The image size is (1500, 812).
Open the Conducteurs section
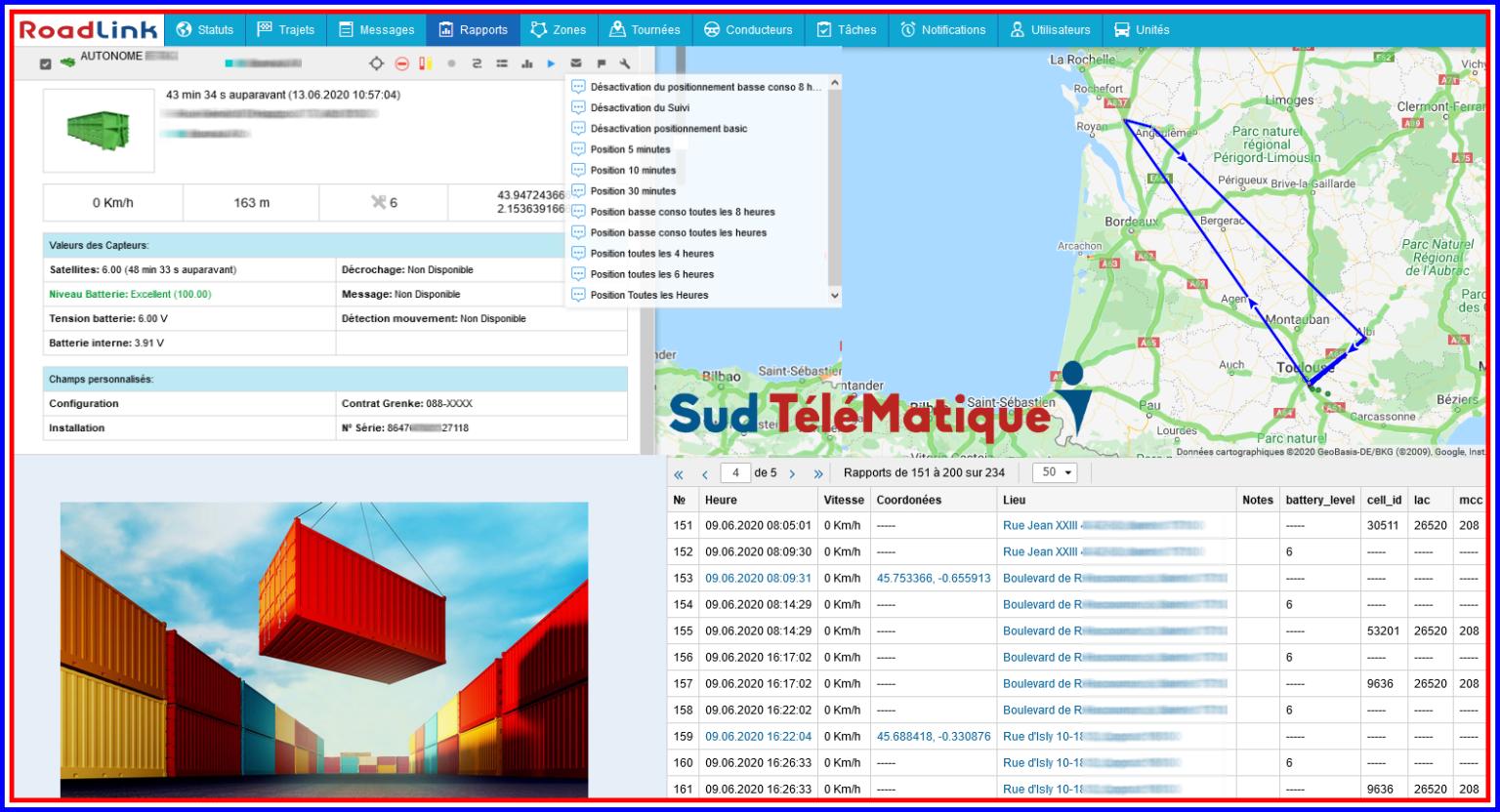pos(748,30)
